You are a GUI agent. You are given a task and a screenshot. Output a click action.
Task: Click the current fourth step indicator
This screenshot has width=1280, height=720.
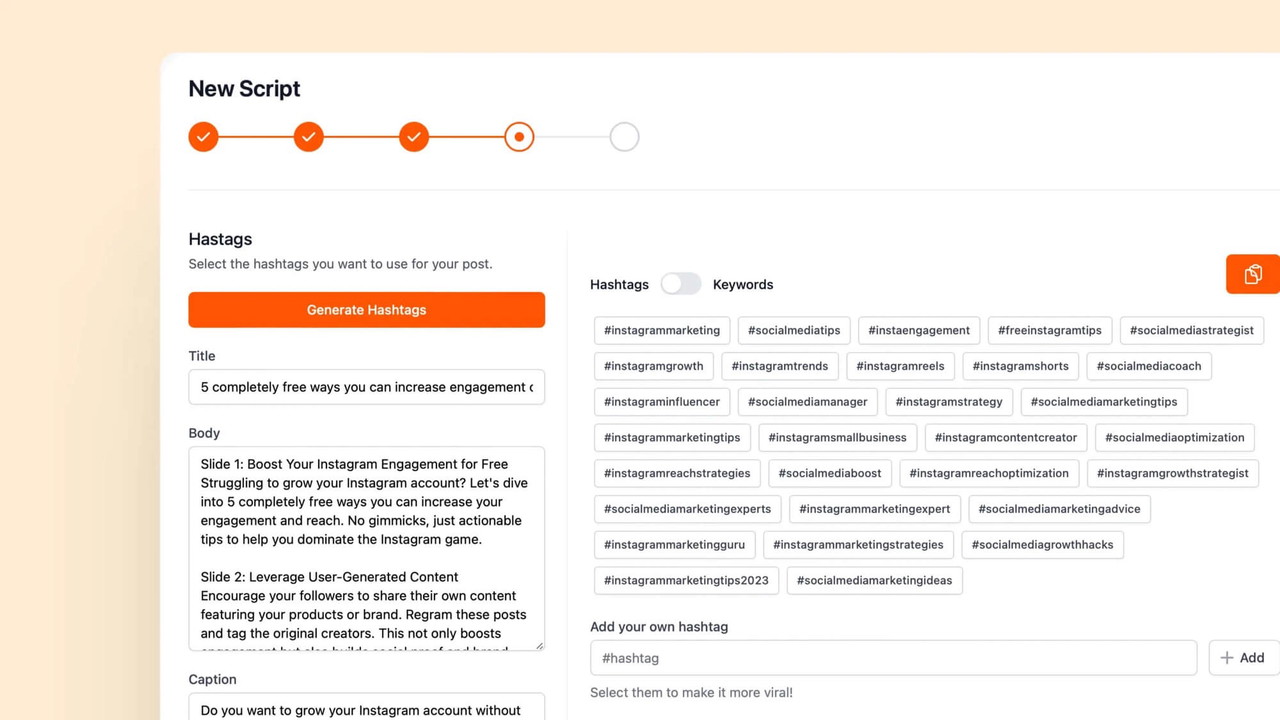[x=519, y=137]
